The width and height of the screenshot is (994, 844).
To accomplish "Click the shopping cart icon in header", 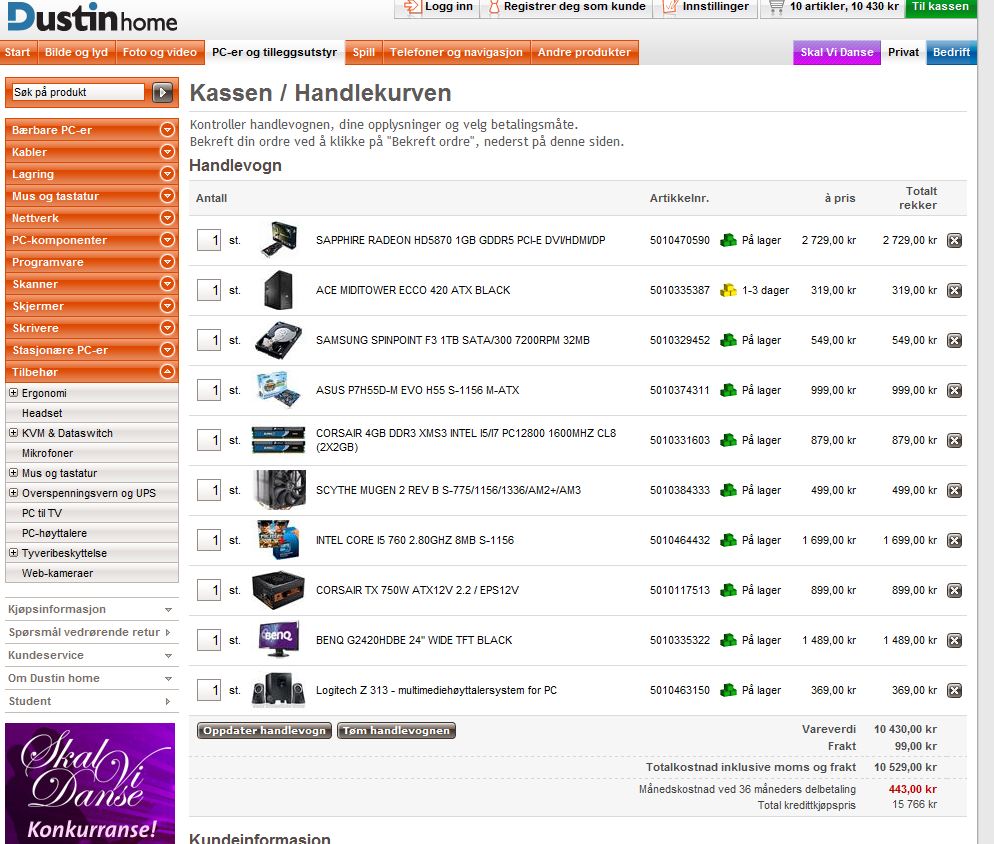I will [x=776, y=8].
